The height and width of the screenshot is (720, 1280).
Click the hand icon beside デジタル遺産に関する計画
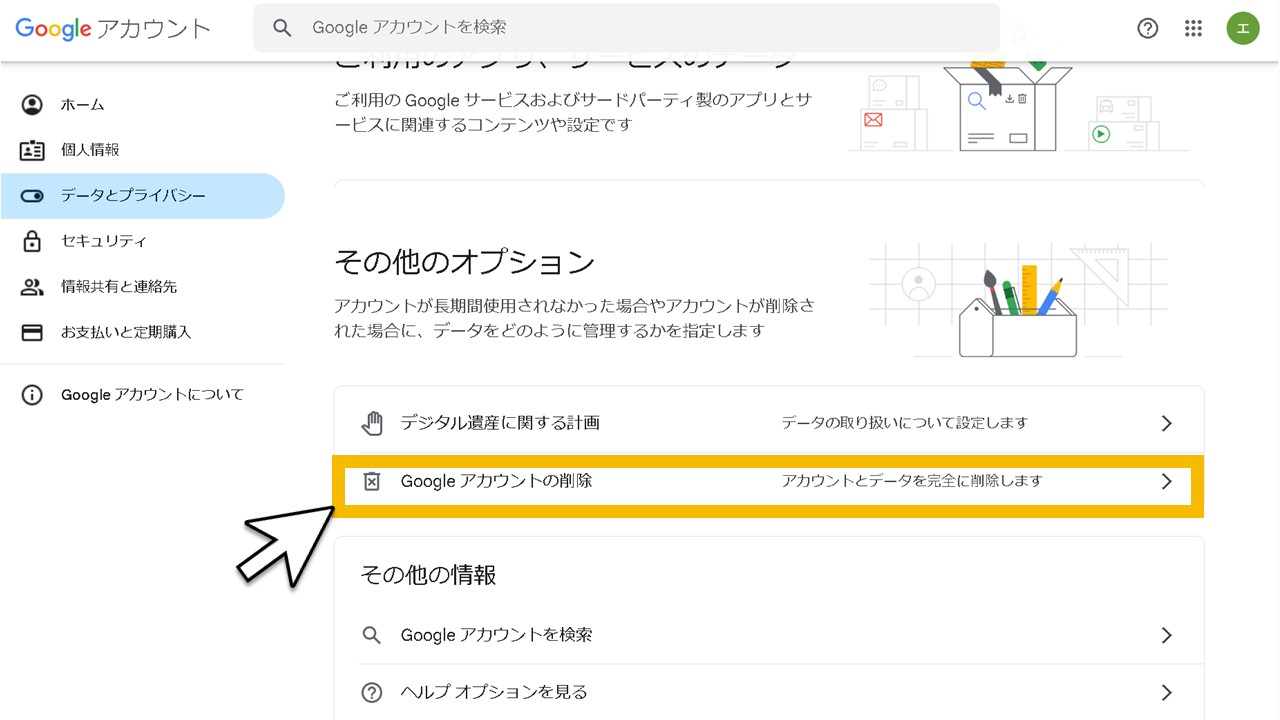point(372,422)
